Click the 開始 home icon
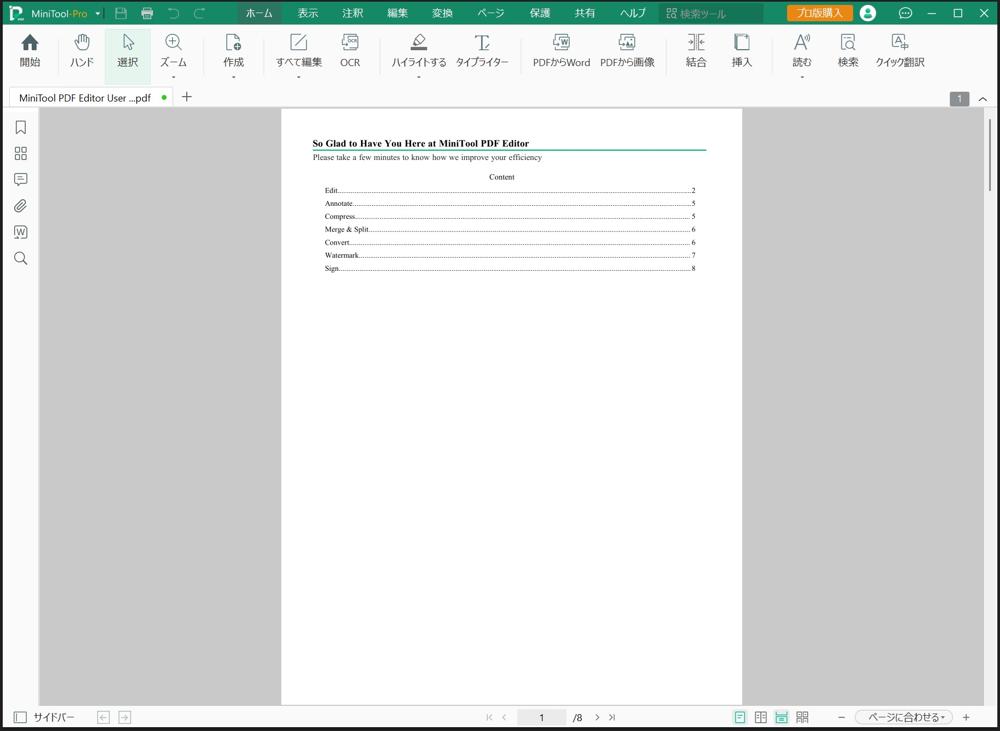1000x731 pixels. click(30, 51)
